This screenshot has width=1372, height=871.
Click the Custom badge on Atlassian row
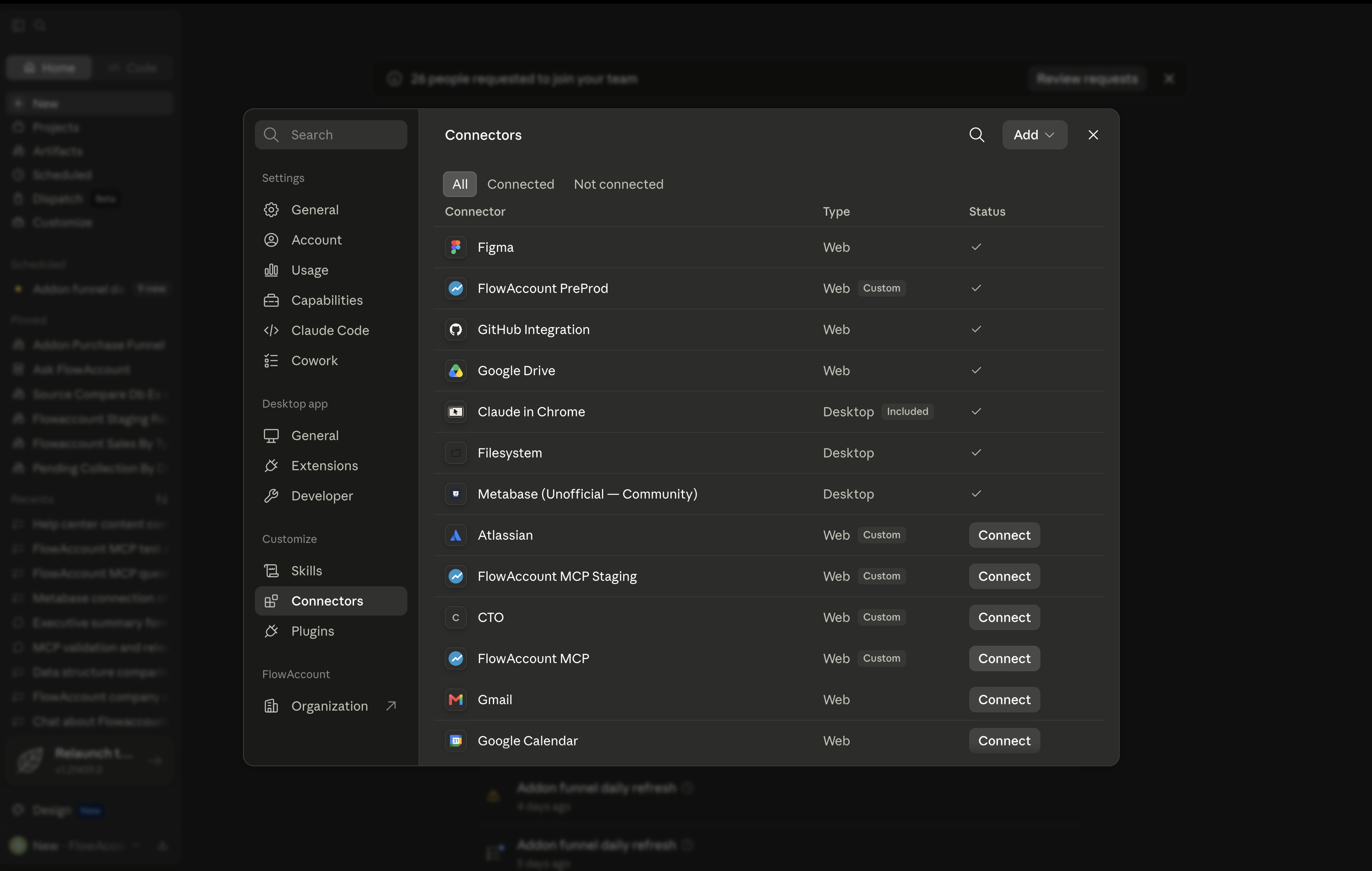click(881, 535)
